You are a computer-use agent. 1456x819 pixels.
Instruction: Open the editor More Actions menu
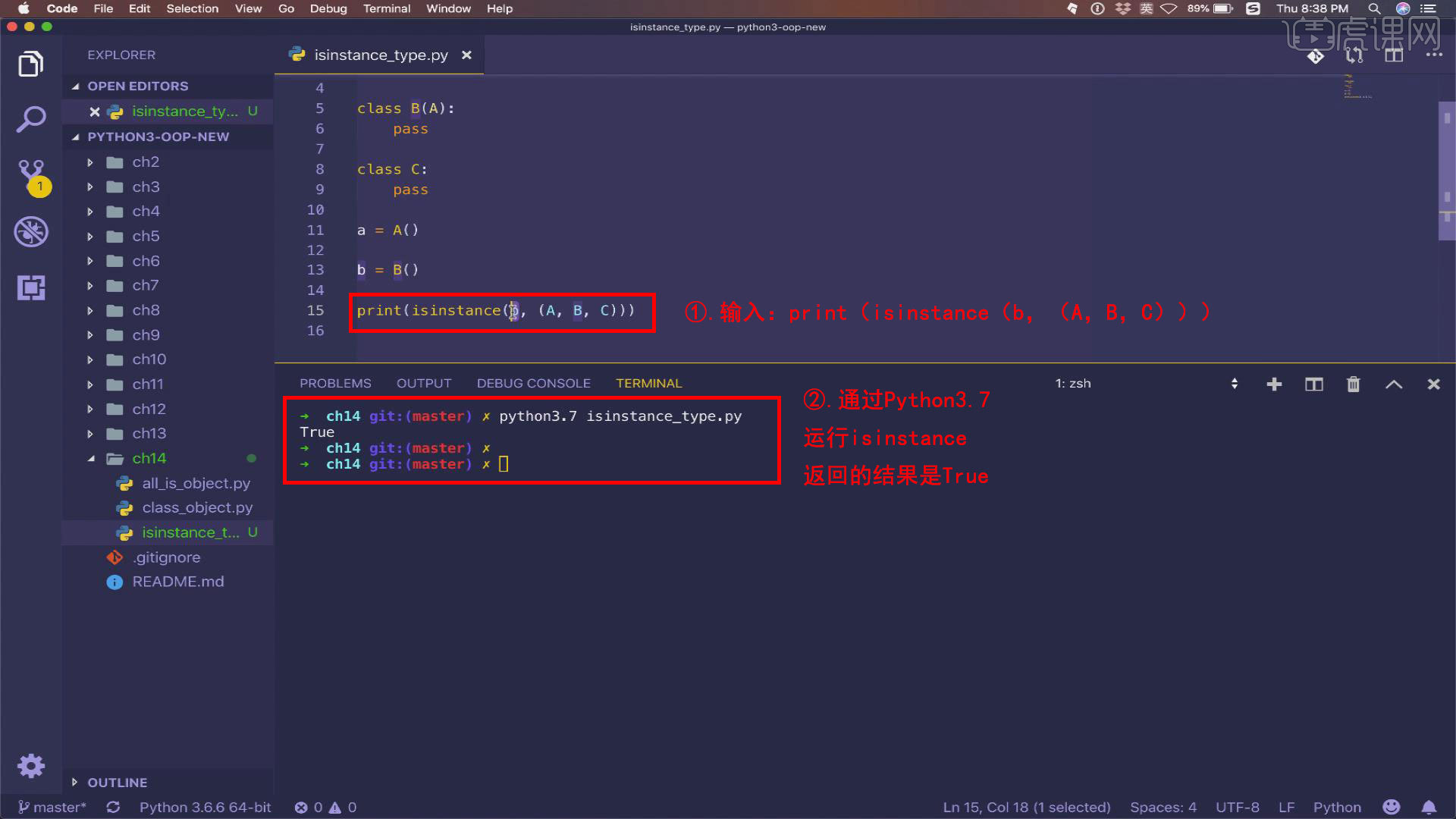(1434, 55)
